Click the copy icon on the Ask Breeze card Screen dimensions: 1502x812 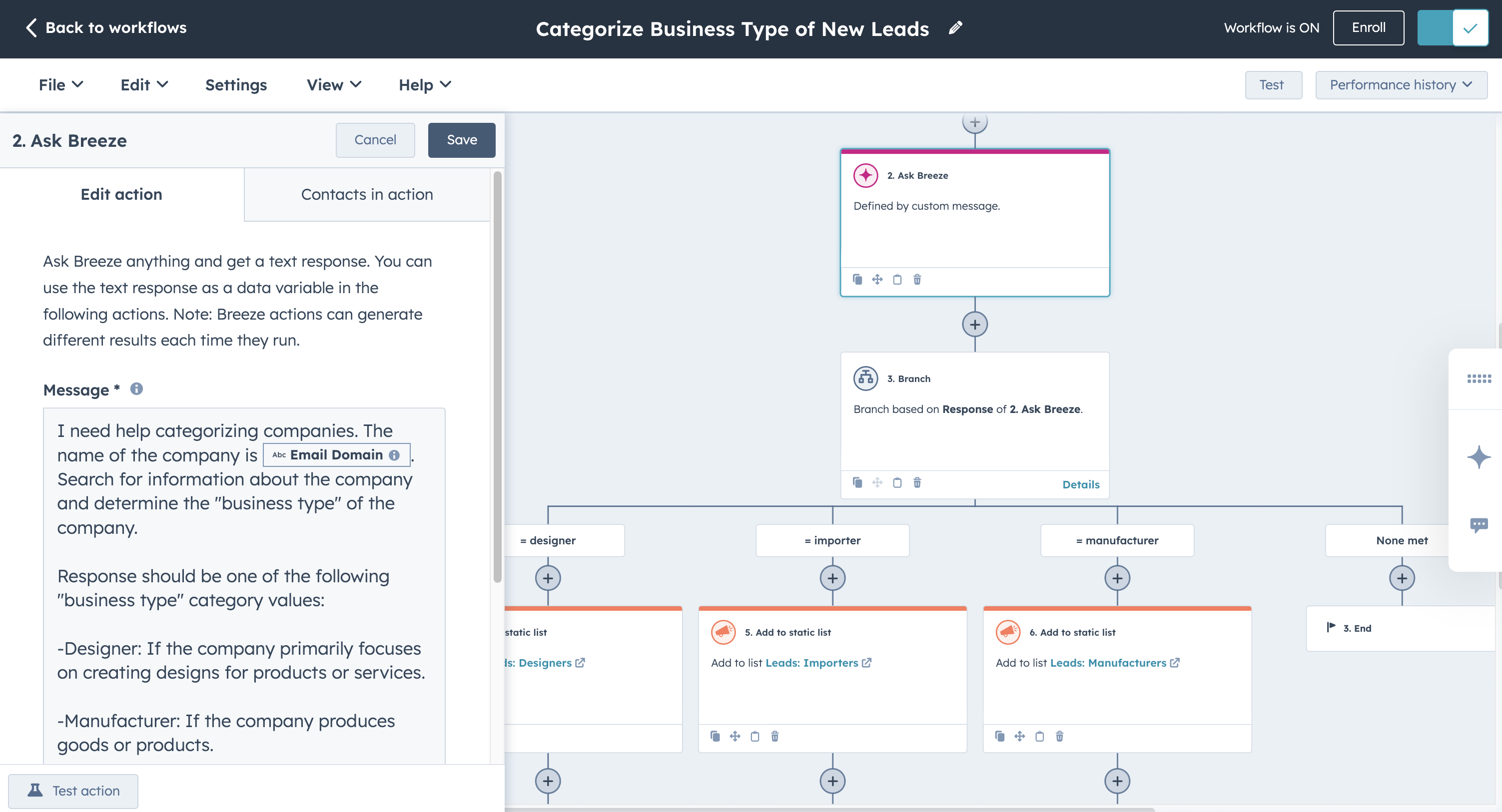pos(857,279)
